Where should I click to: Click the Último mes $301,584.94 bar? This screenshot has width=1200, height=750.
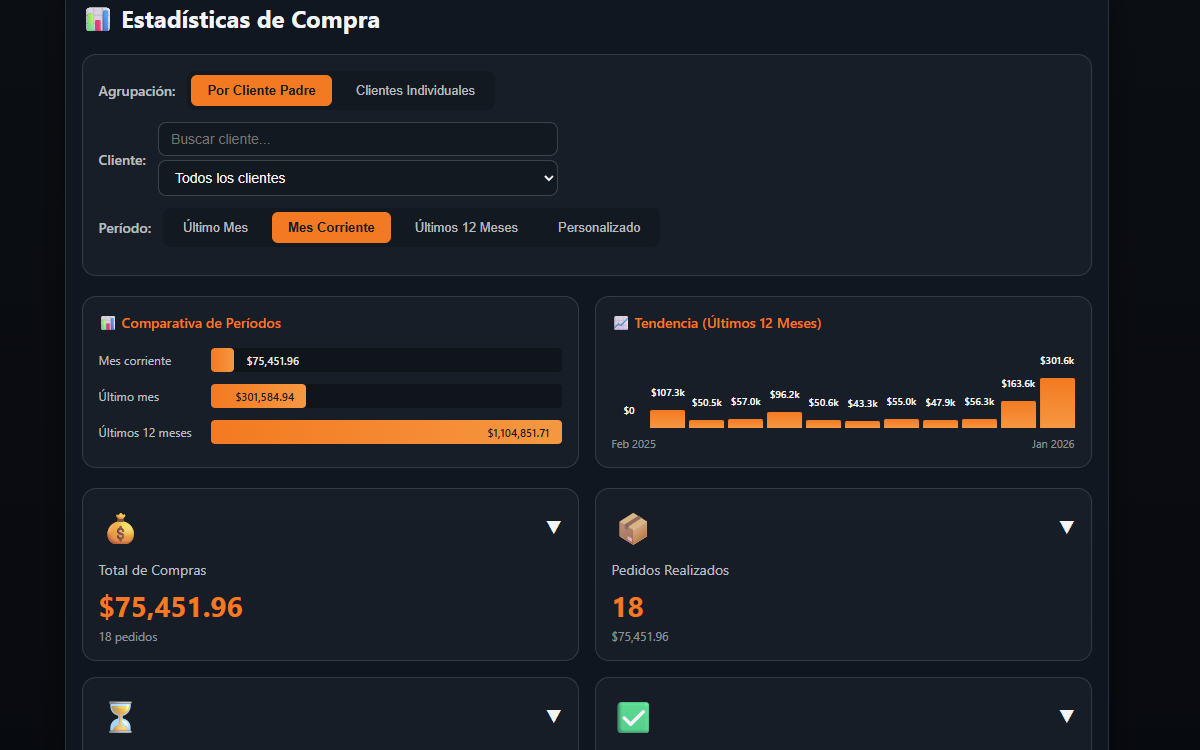click(x=259, y=396)
